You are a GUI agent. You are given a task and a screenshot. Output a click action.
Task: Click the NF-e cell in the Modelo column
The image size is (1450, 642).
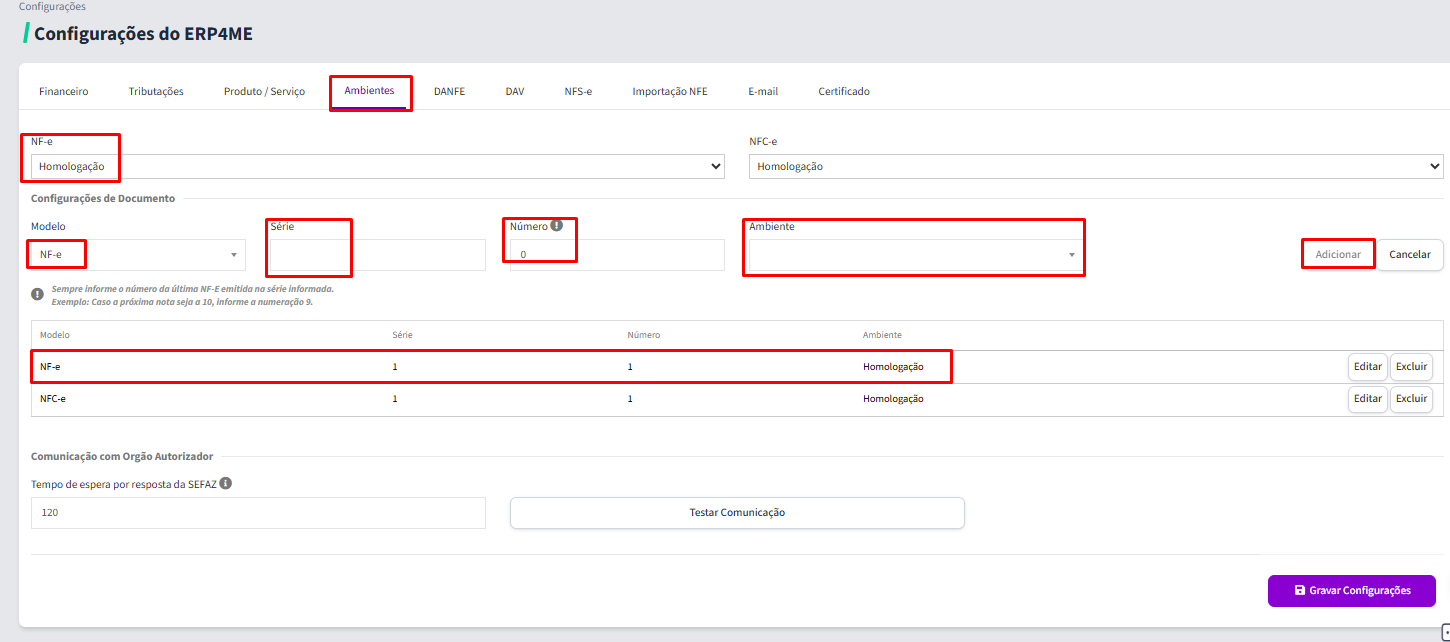[x=50, y=367]
